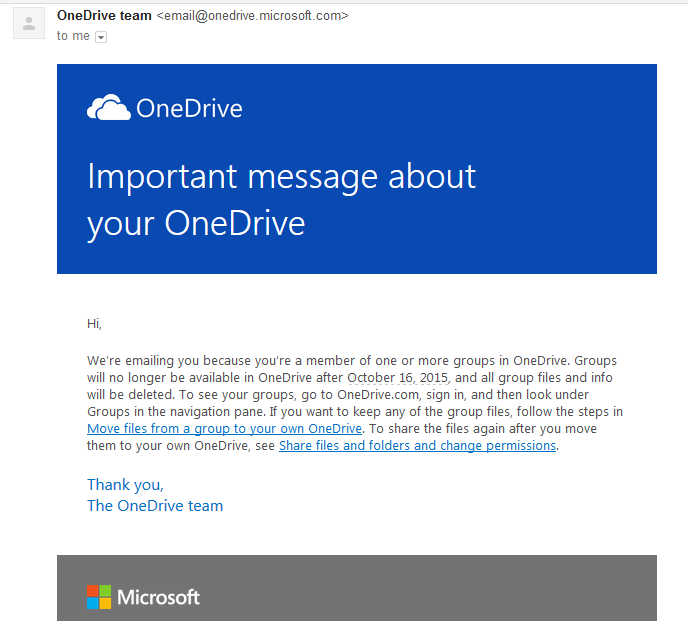Click the first body line starting "We're emailing you"
This screenshot has width=688, height=621.
[x=352, y=361]
